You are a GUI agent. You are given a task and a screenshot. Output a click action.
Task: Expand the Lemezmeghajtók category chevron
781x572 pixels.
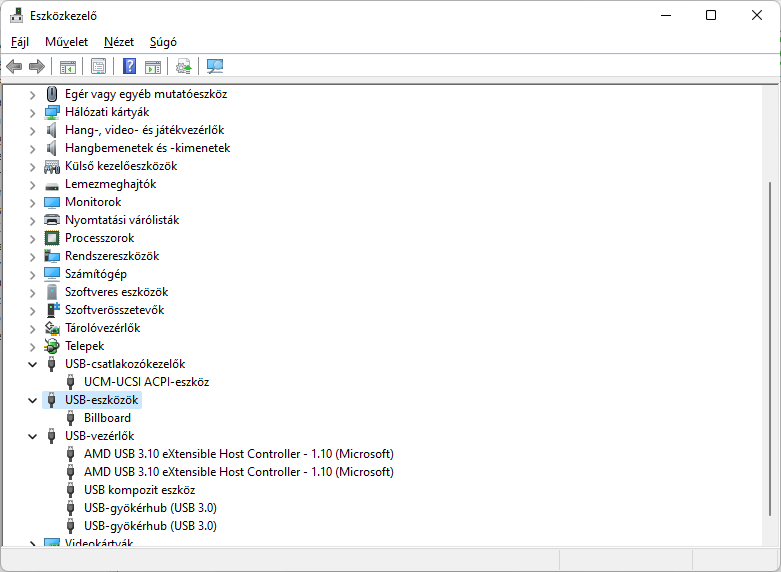pos(32,185)
